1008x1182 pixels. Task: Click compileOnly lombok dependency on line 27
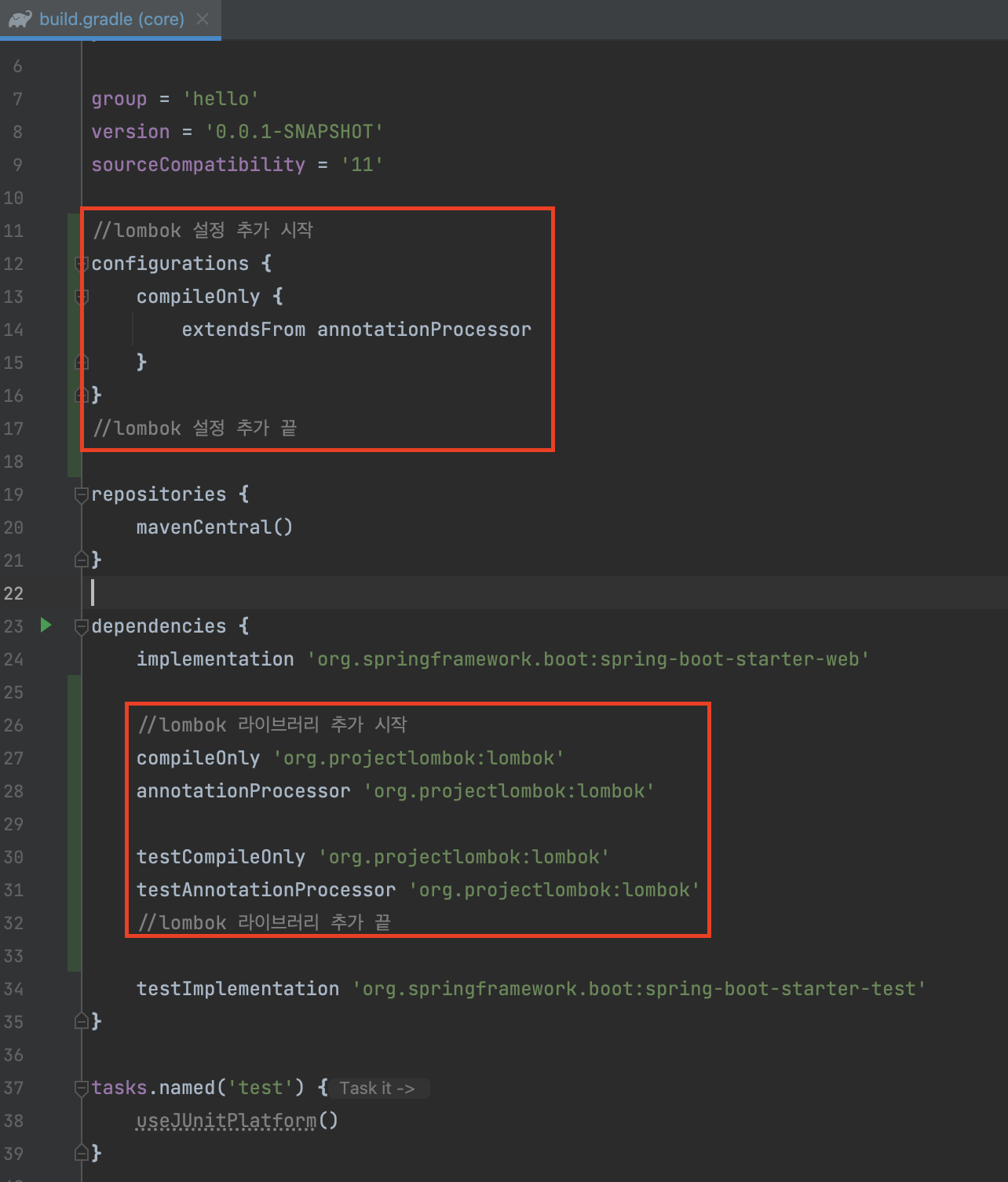351,758
